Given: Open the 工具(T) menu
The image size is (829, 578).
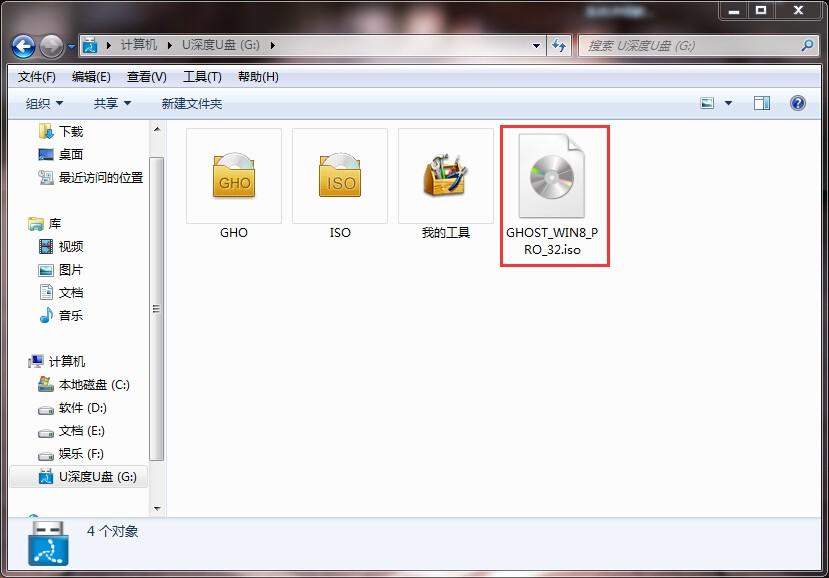Looking at the screenshot, I should (x=202, y=77).
